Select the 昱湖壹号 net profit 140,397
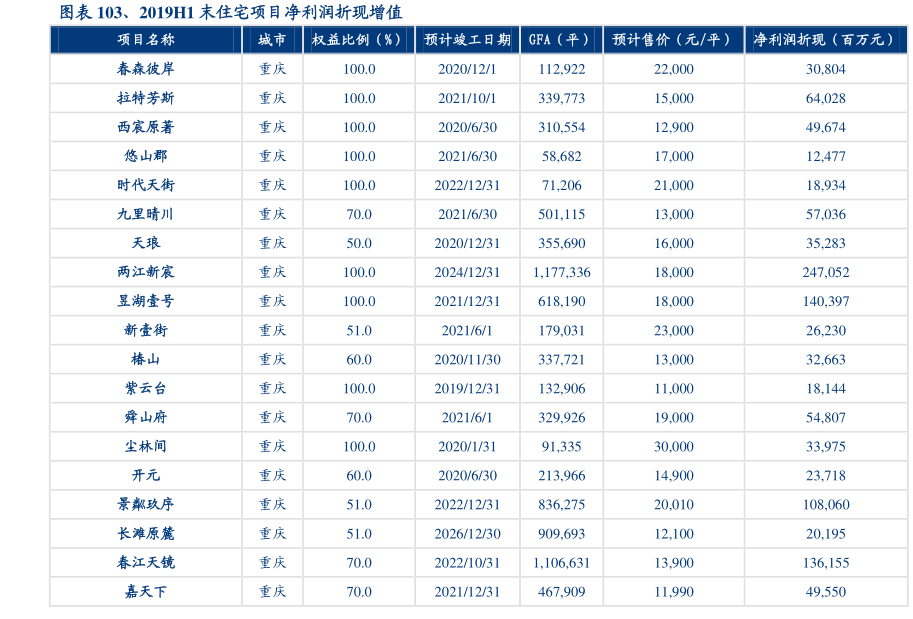Viewport: 913px width, 619px height. click(x=825, y=301)
